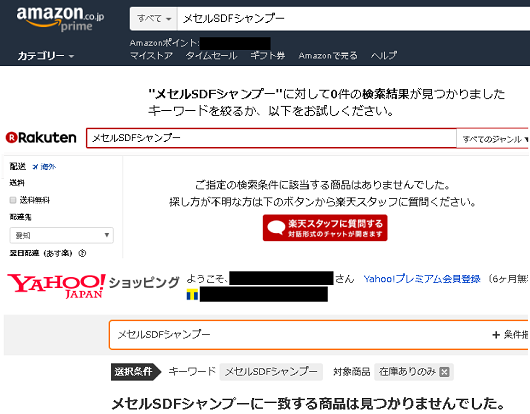Click the Rakuten logo

coord(41,138)
